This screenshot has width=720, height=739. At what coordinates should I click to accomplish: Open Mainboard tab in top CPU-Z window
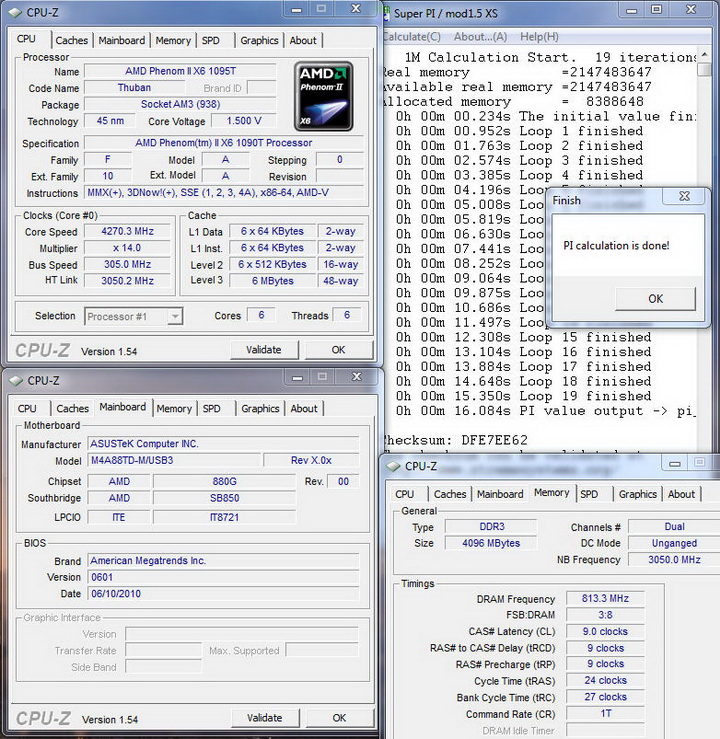[122, 41]
